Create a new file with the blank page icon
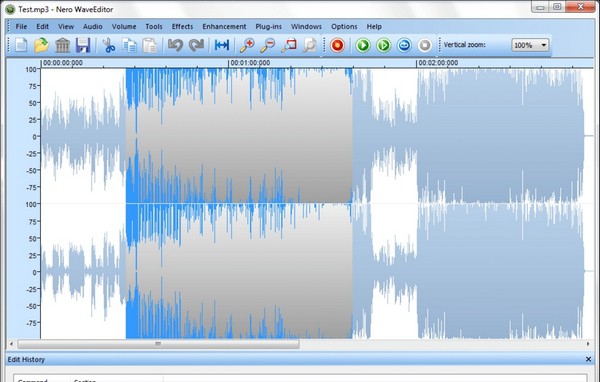 click(x=21, y=45)
